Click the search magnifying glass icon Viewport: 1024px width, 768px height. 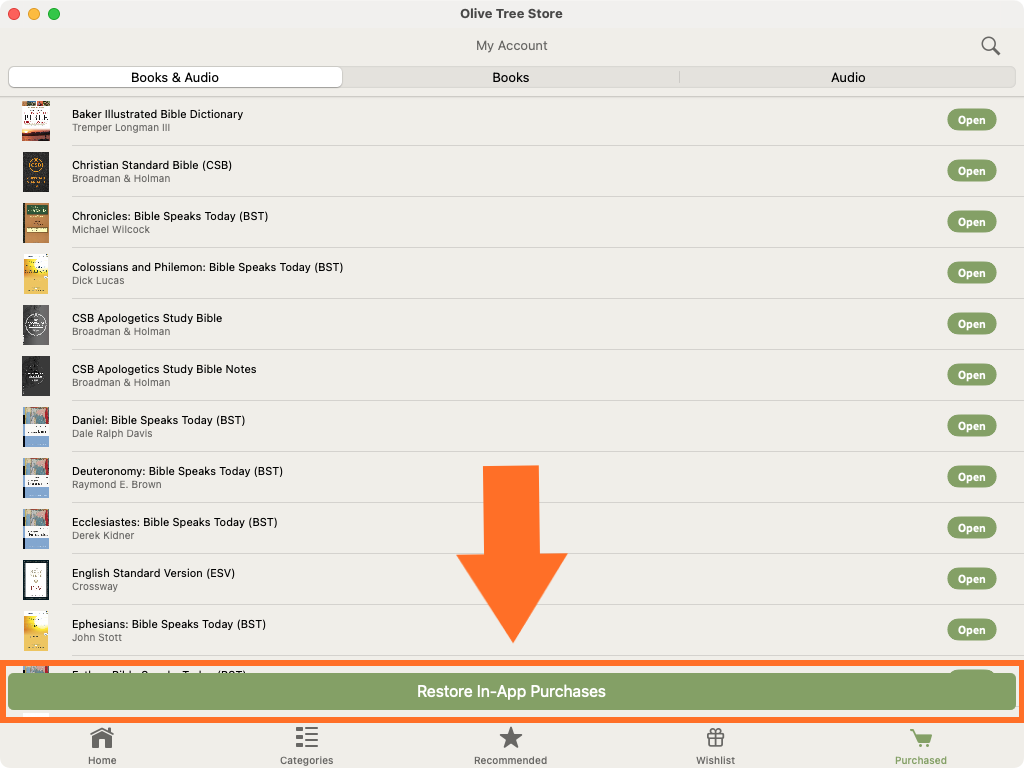click(990, 46)
